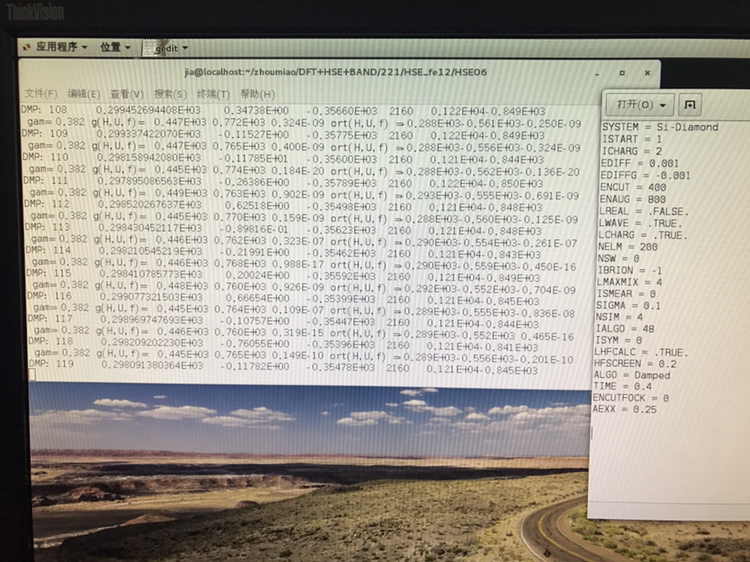
Task: Click the new document icon in gedit
Action: tap(690, 105)
